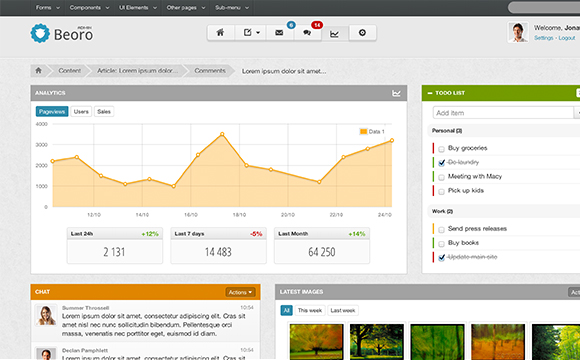The image size is (580, 360).
Task: Open the mail envelope icon
Action: [x=279, y=33]
